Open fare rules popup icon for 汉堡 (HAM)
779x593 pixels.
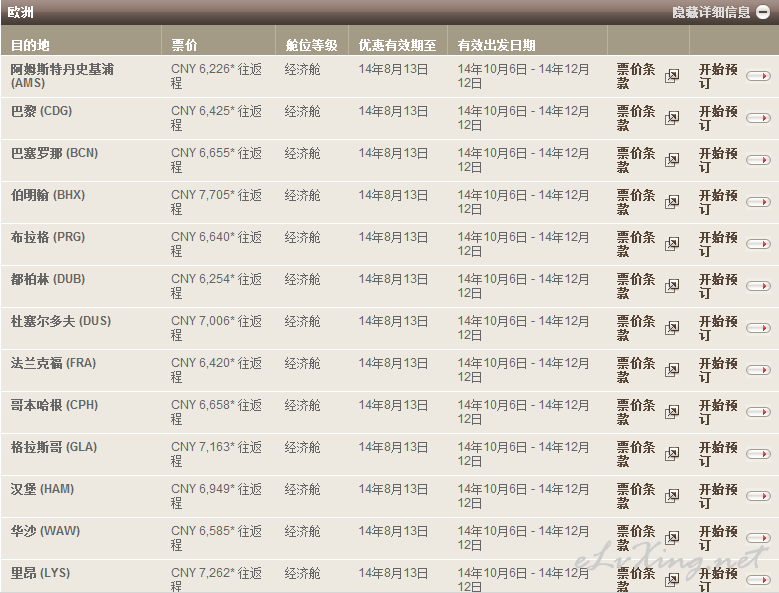point(672,496)
